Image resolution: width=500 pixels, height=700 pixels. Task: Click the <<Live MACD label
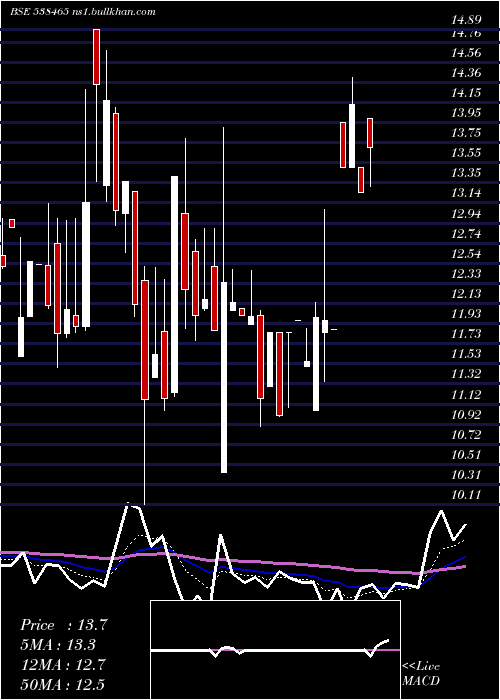click(x=421, y=673)
